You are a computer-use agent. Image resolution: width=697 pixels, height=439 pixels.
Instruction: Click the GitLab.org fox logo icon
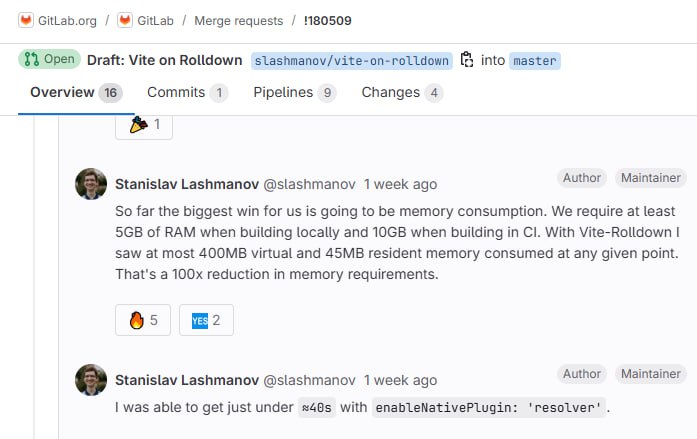[26, 20]
